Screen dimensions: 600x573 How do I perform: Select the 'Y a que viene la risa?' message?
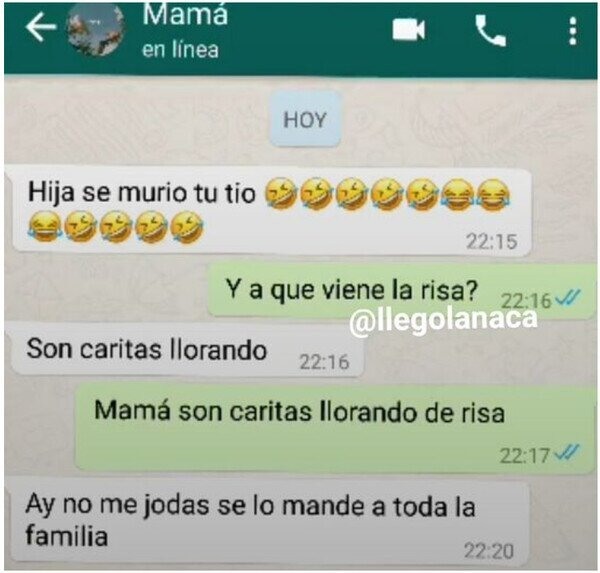click(x=402, y=291)
